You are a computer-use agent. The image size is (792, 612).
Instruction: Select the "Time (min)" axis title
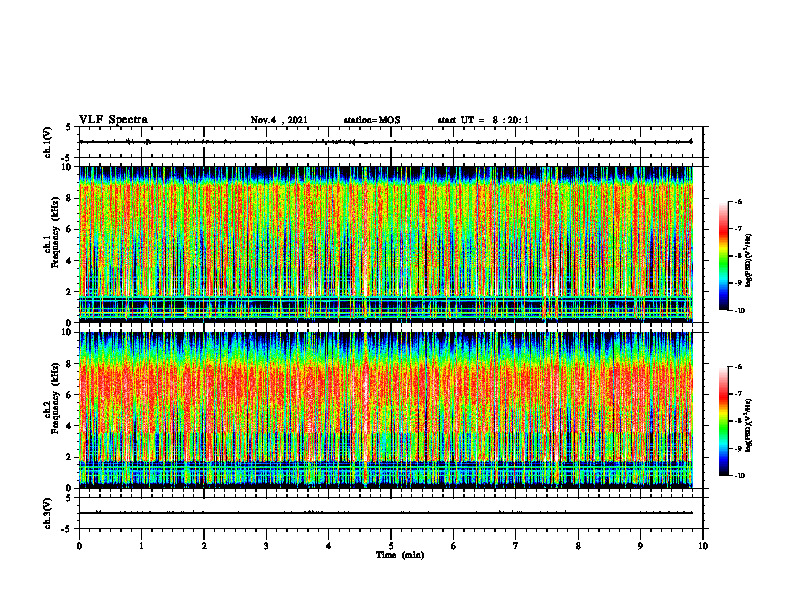pos(400,555)
